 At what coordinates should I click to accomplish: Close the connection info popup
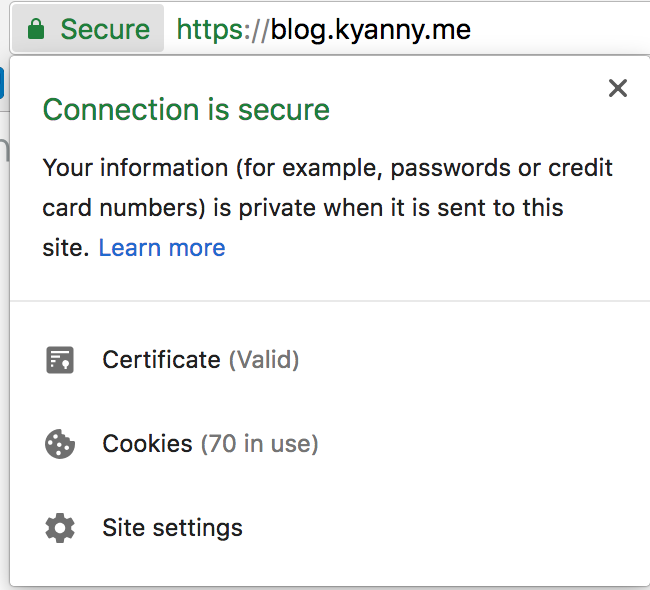click(x=618, y=88)
